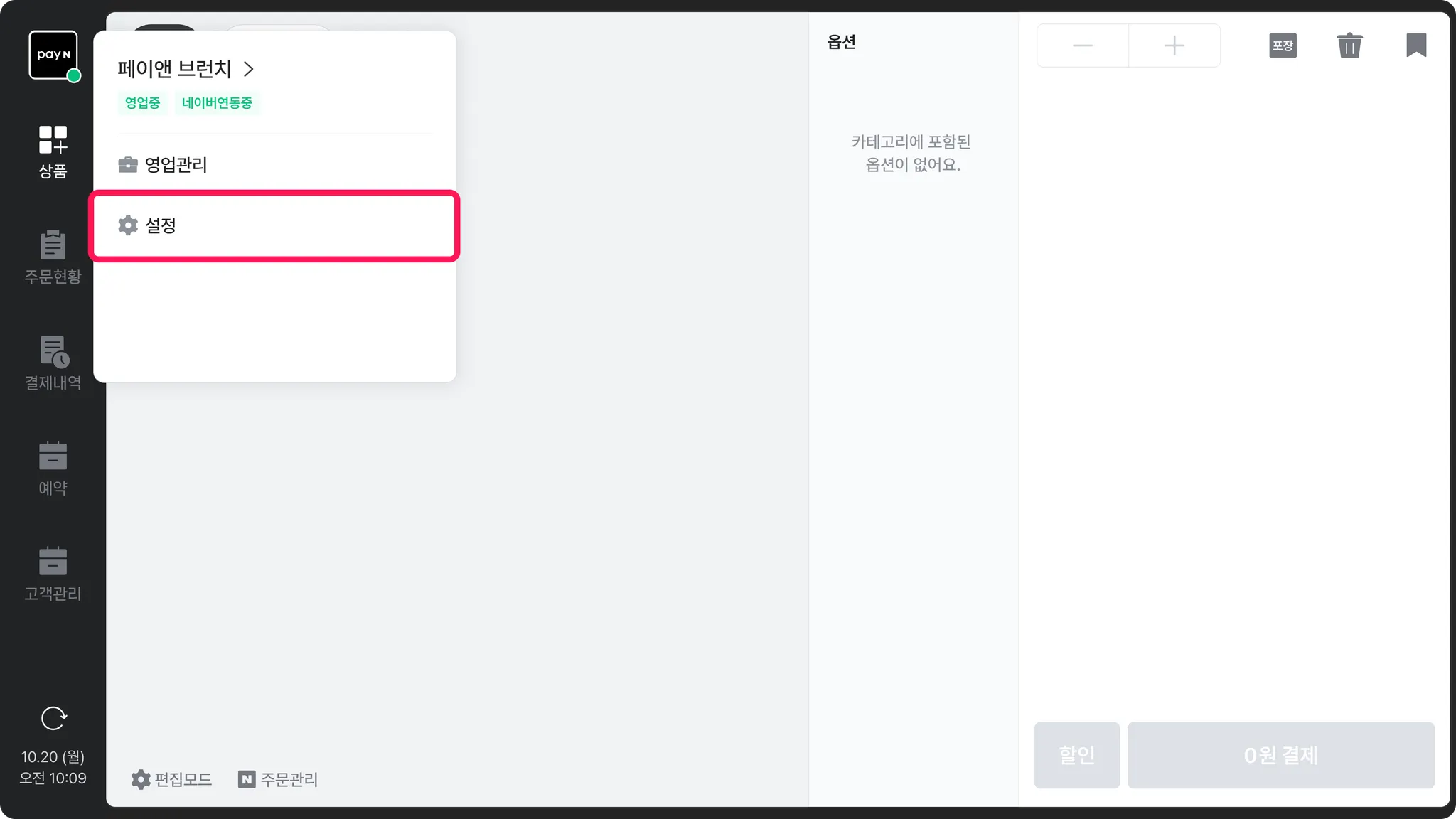Click the refresh sync icon

pos(53,719)
